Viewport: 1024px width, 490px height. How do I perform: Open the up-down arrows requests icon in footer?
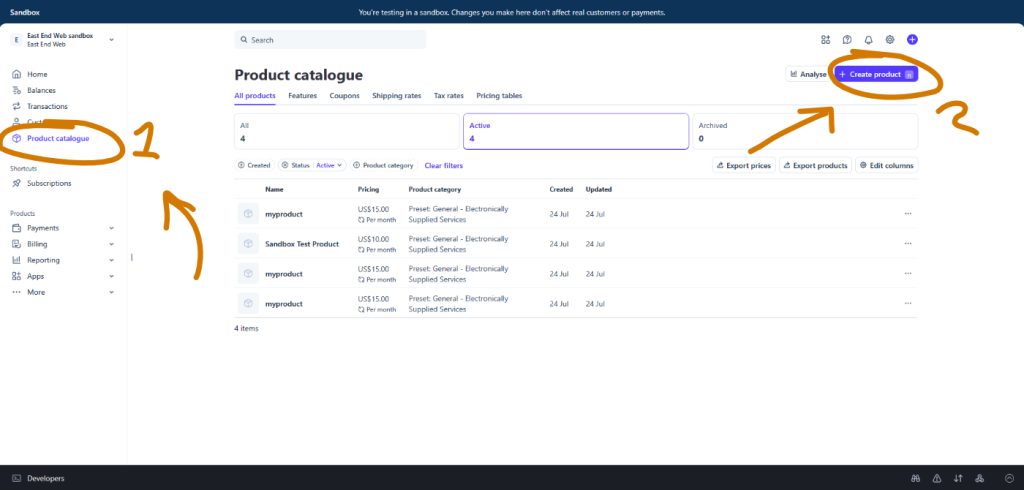tap(958, 478)
